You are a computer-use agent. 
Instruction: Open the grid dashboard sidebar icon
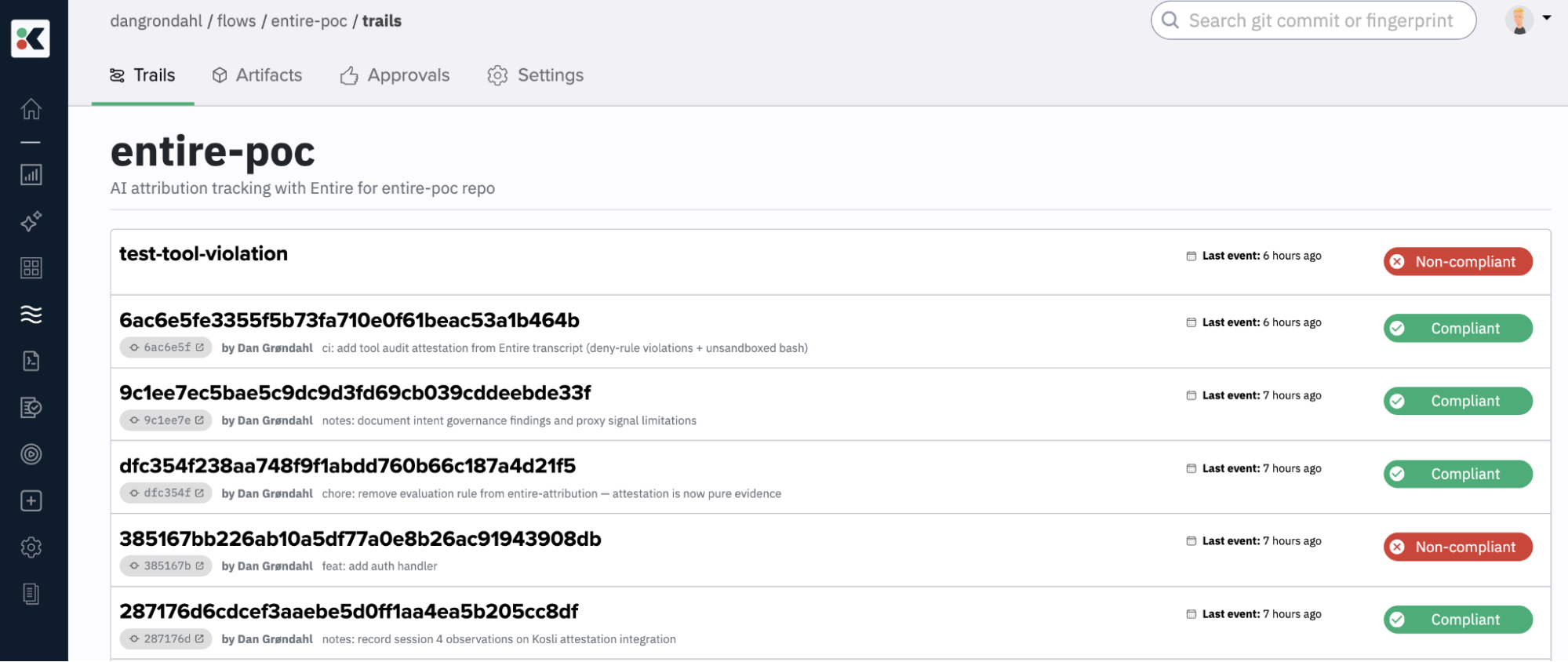31,268
